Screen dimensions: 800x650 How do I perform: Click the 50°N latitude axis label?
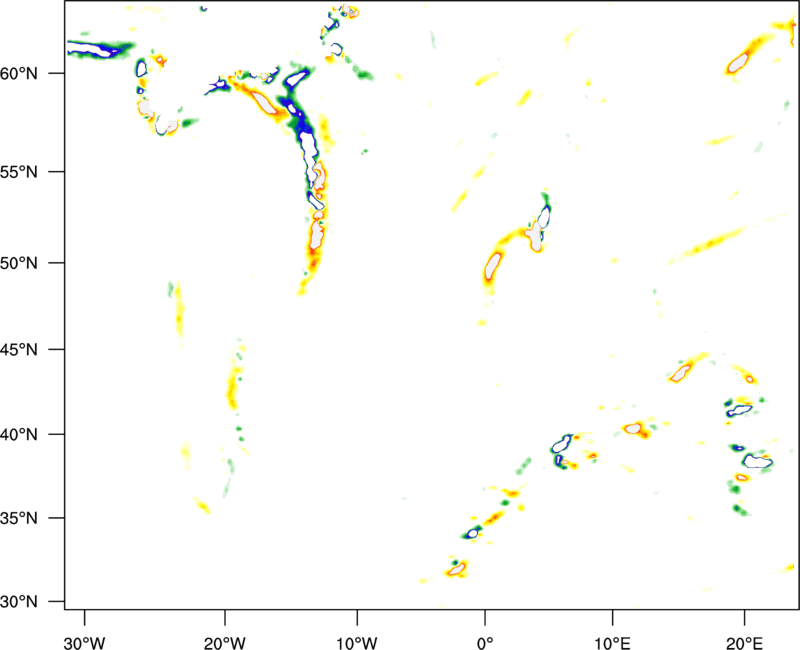(19, 263)
